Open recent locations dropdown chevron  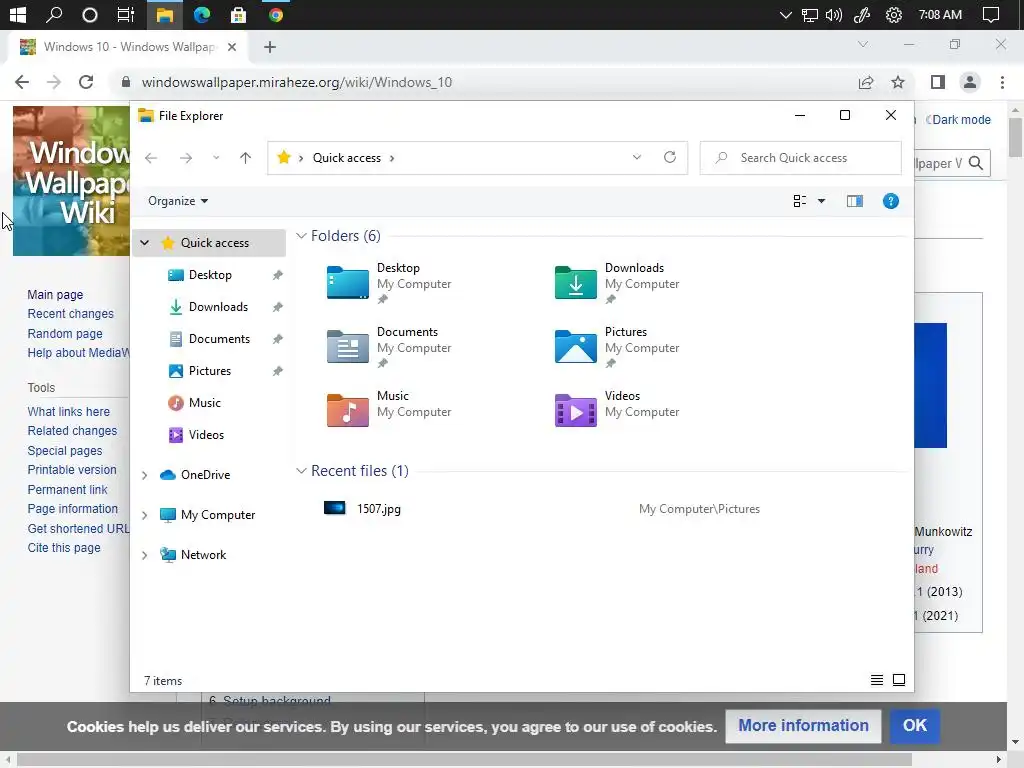click(216, 158)
